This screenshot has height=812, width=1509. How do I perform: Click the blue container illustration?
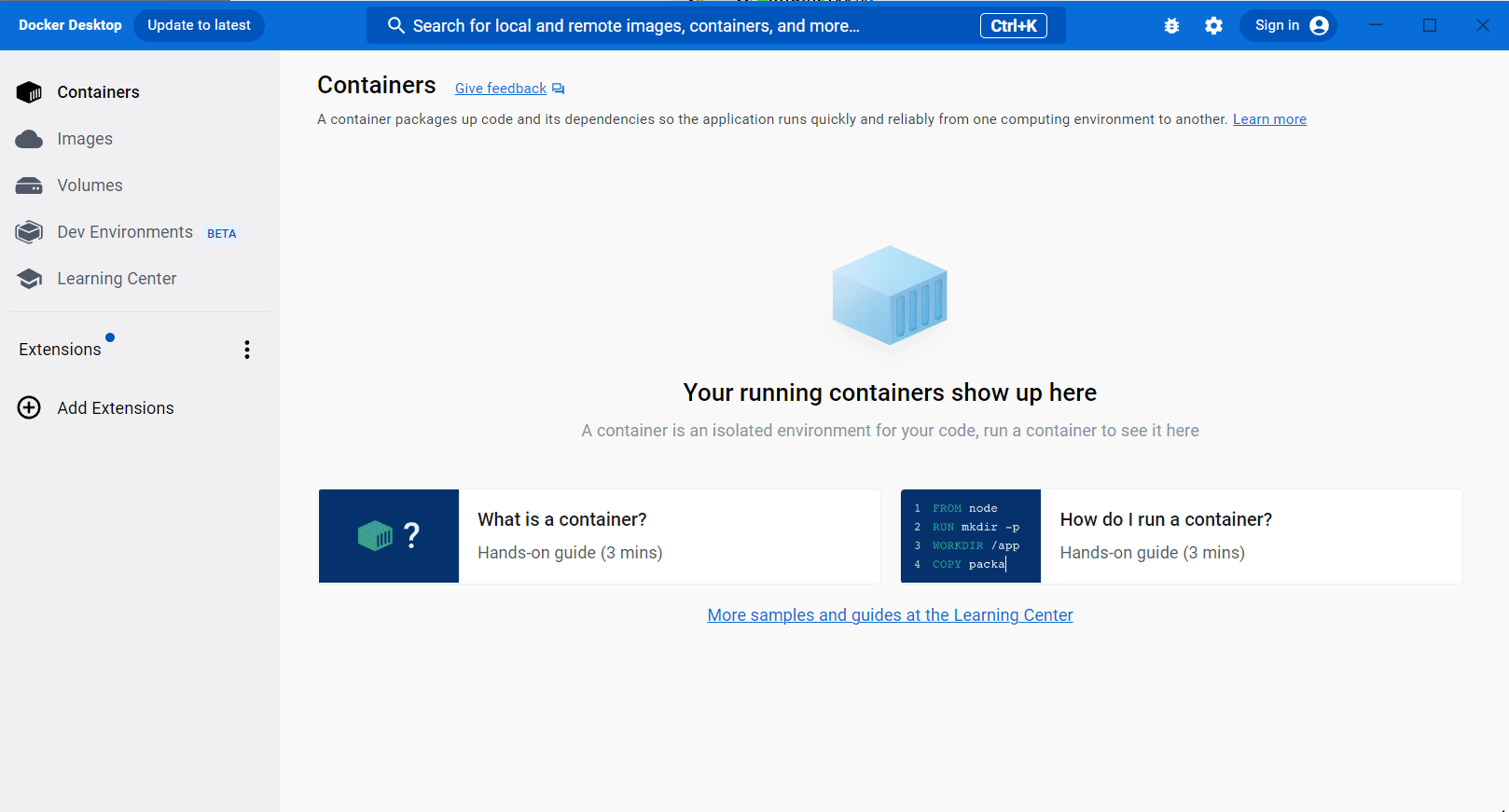coord(890,296)
